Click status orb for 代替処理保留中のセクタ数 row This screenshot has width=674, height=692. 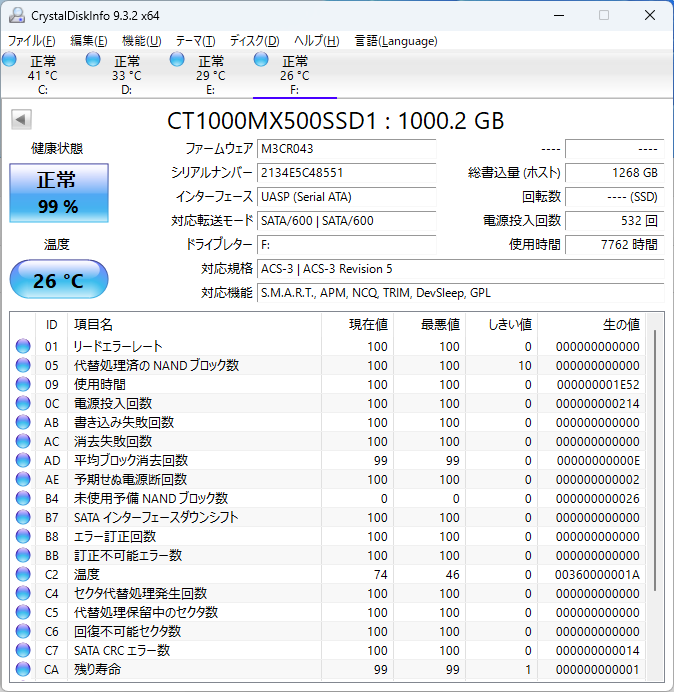(x=23, y=612)
